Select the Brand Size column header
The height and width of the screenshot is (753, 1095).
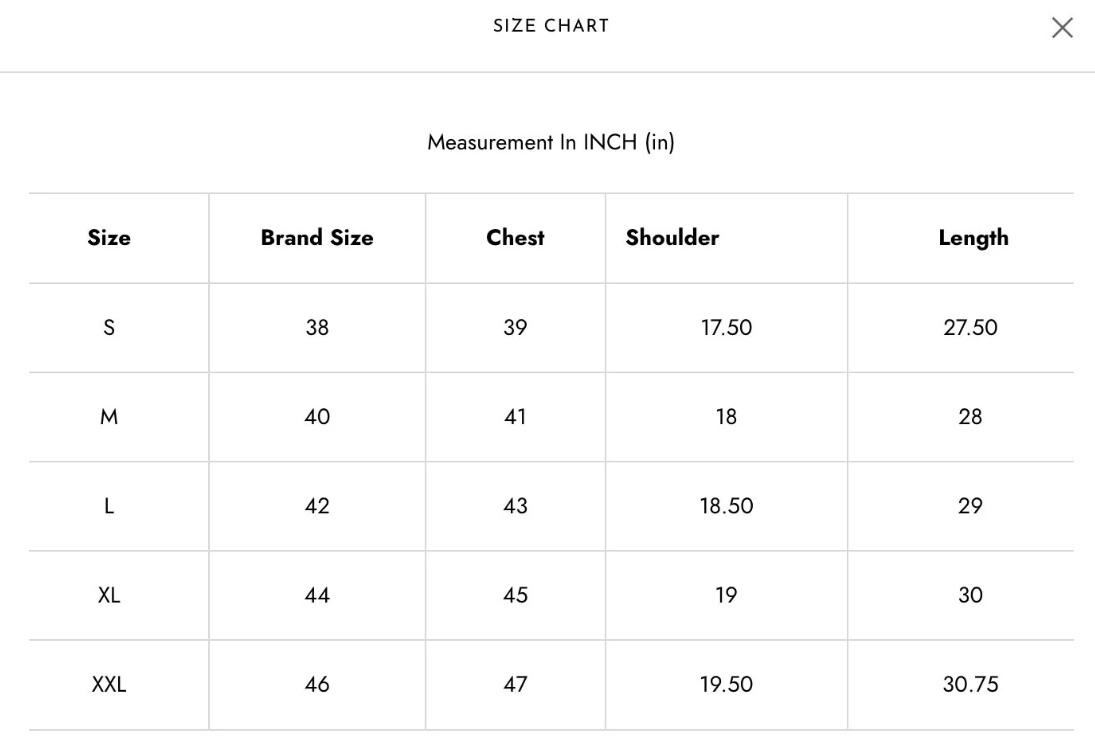317,237
